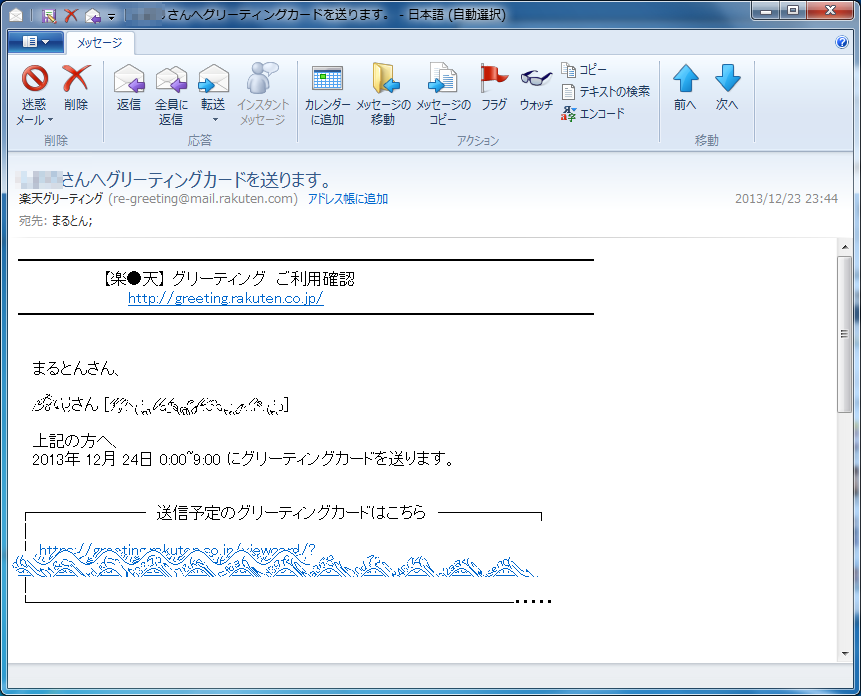Image resolution: width=861 pixels, height=696 pixels.
Task: Add to calendar (カレンダーに追加)
Action: (x=327, y=94)
